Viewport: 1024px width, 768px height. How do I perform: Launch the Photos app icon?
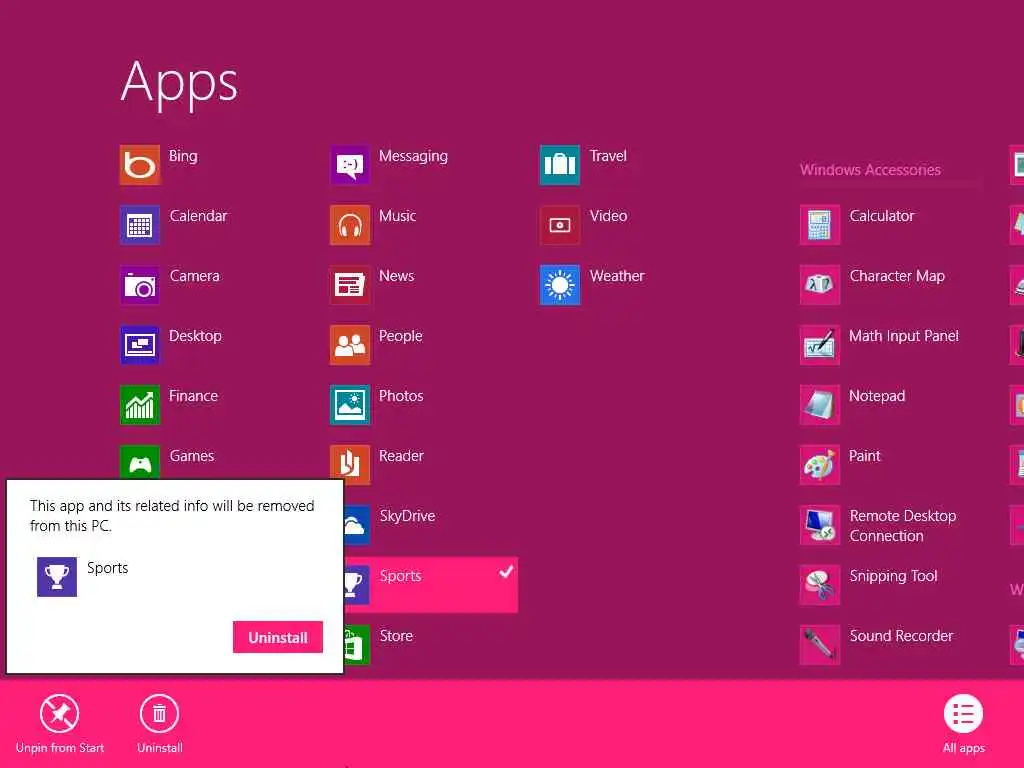[350, 405]
